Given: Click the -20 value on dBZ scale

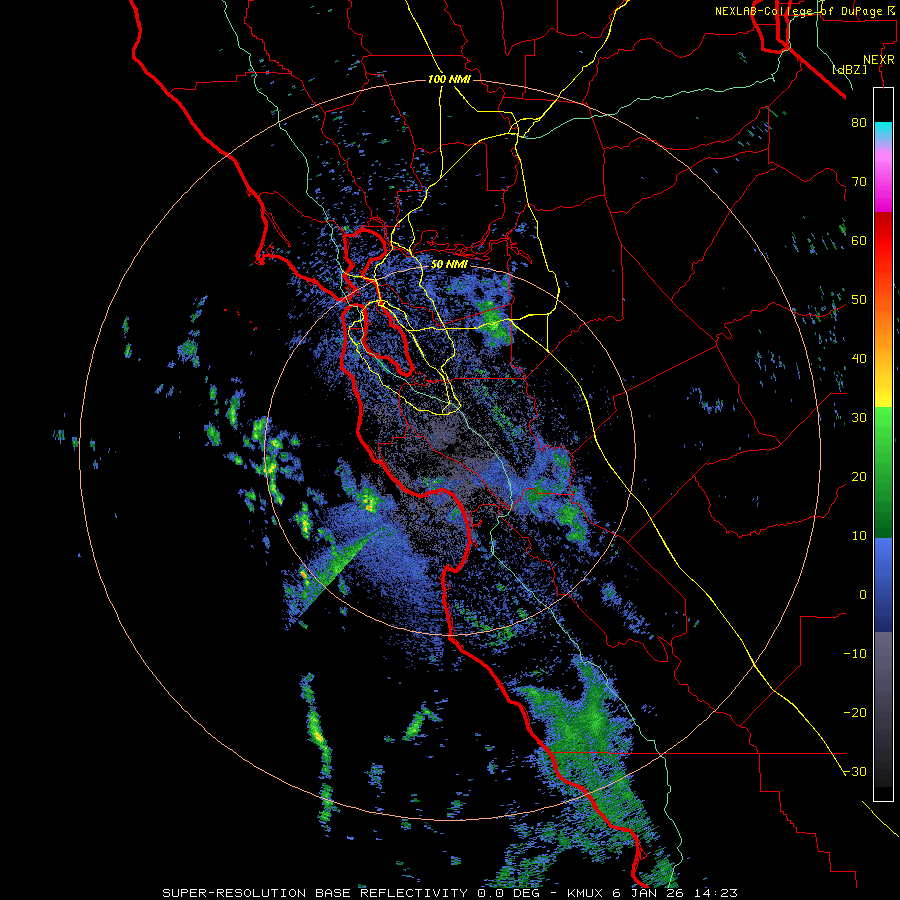Looking at the screenshot, I should click(x=855, y=713).
